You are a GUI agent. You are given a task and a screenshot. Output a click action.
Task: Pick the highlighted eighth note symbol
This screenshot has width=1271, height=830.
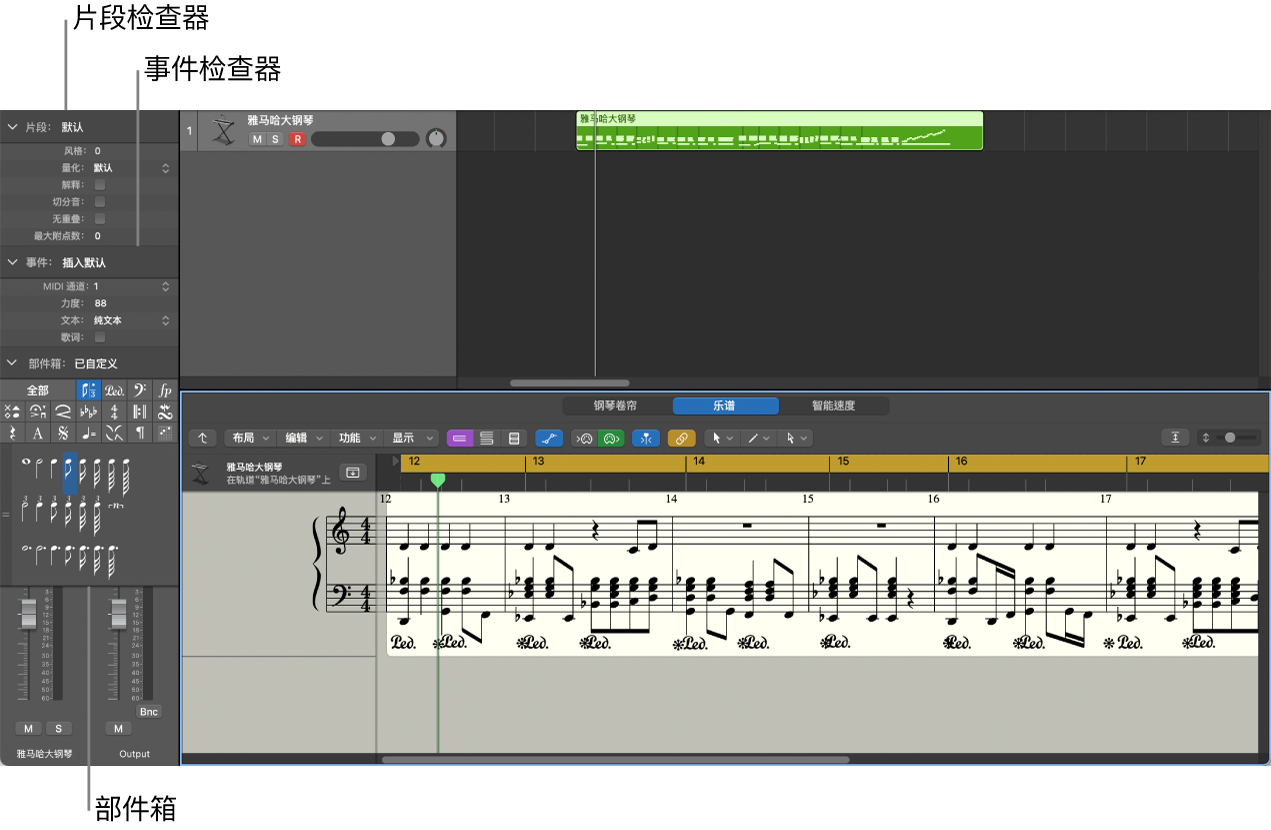(x=70, y=474)
